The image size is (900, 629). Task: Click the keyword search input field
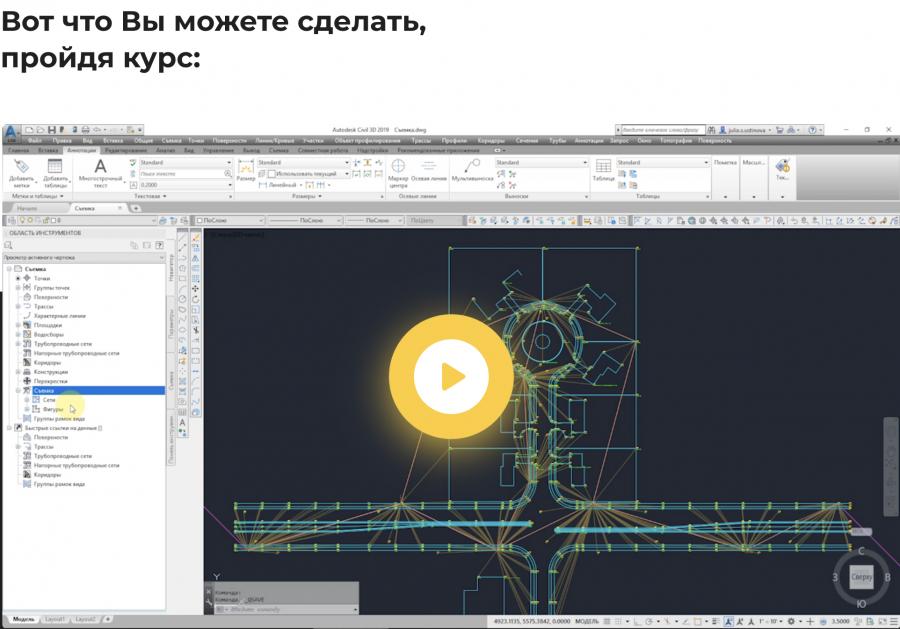660,130
